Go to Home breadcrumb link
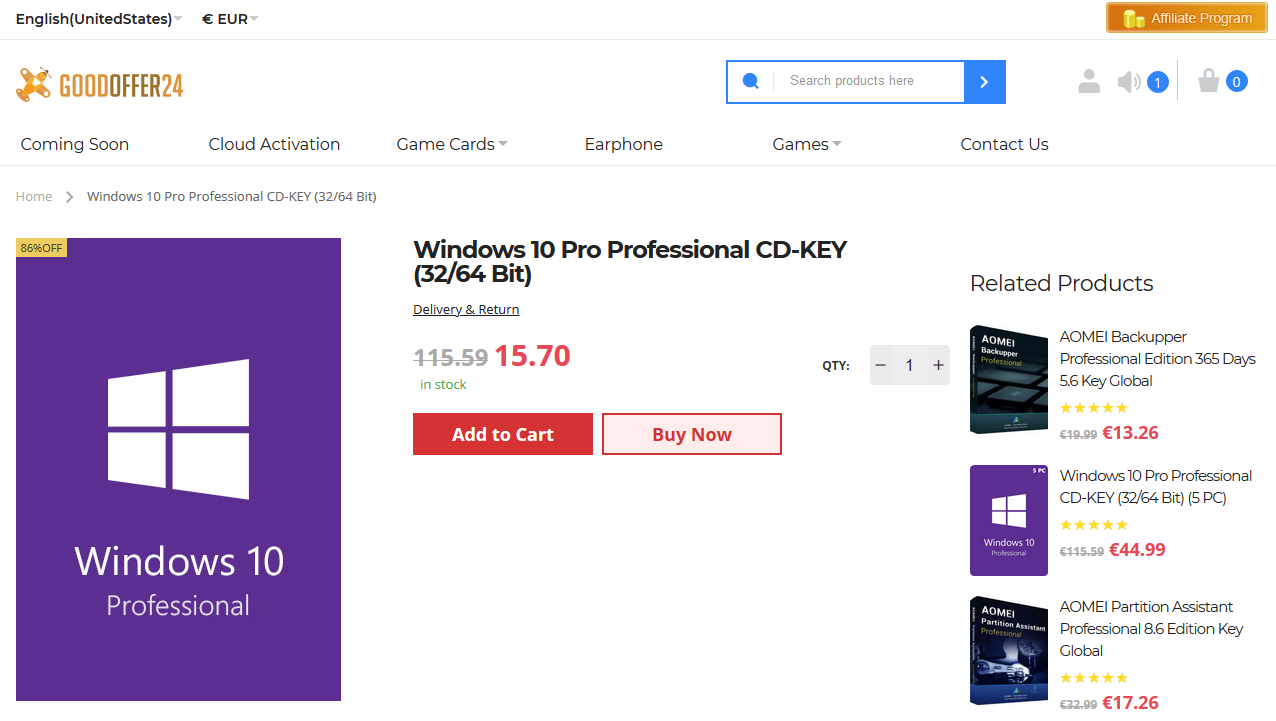1276x721 pixels. click(x=34, y=196)
